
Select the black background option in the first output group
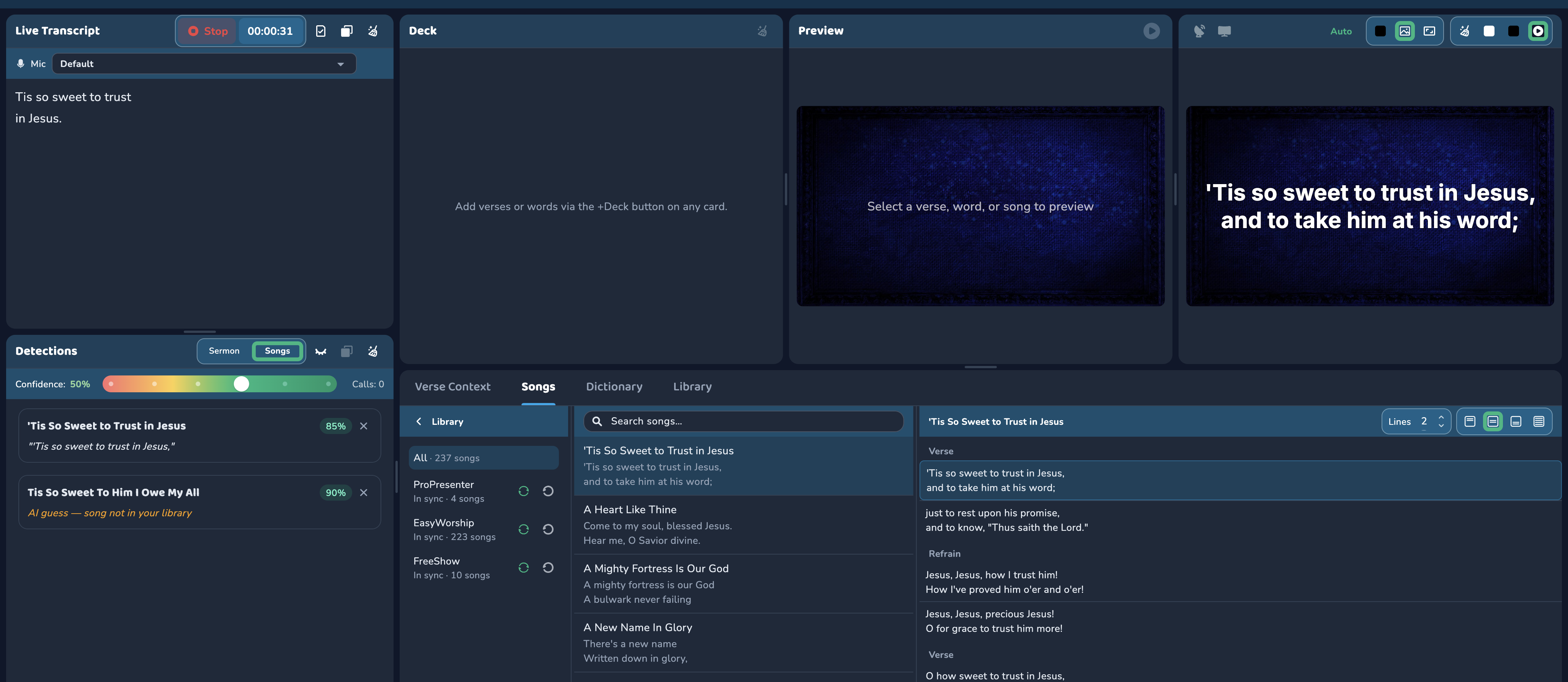click(1380, 31)
